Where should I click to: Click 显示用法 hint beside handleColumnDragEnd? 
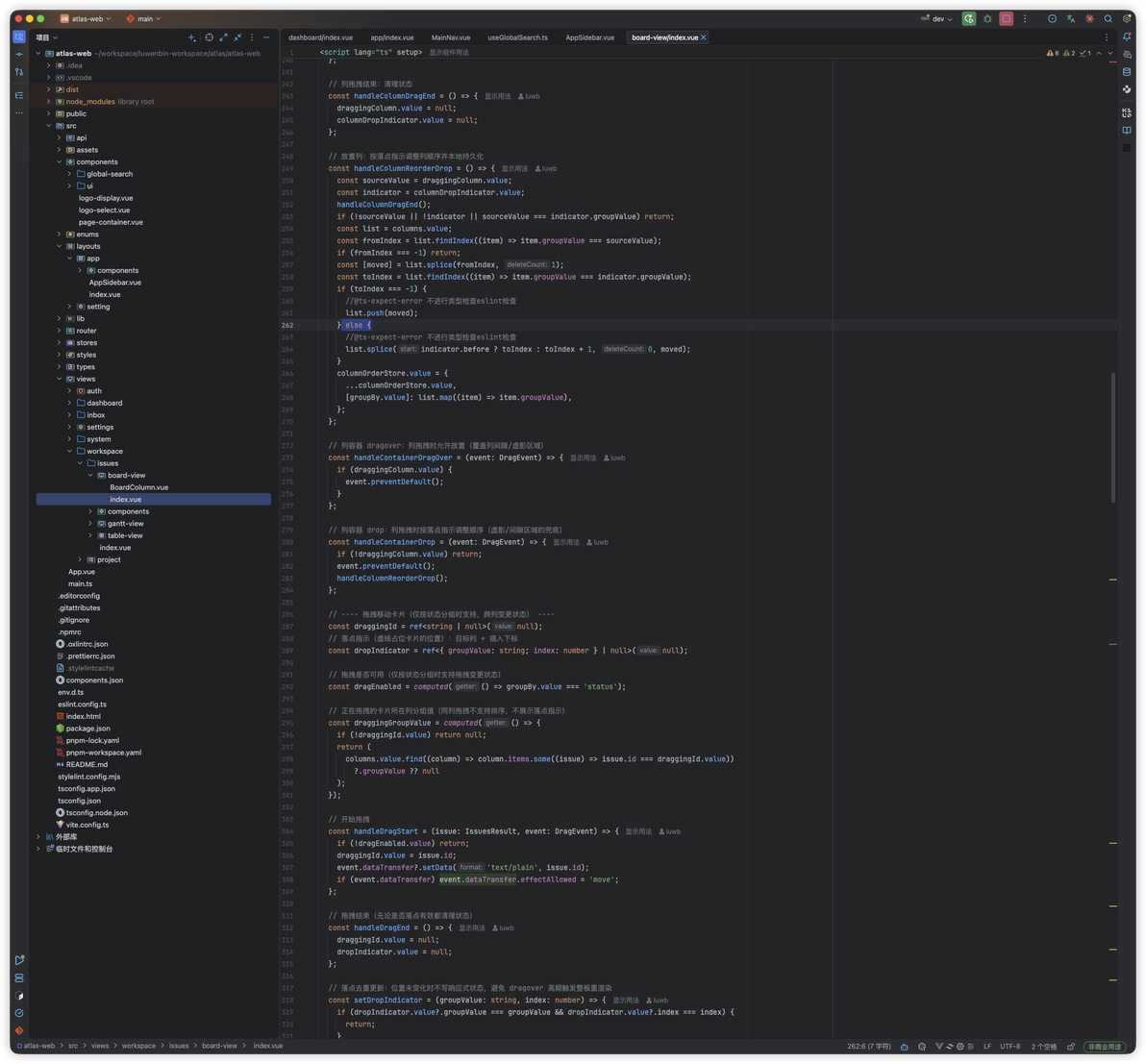[x=497, y=96]
